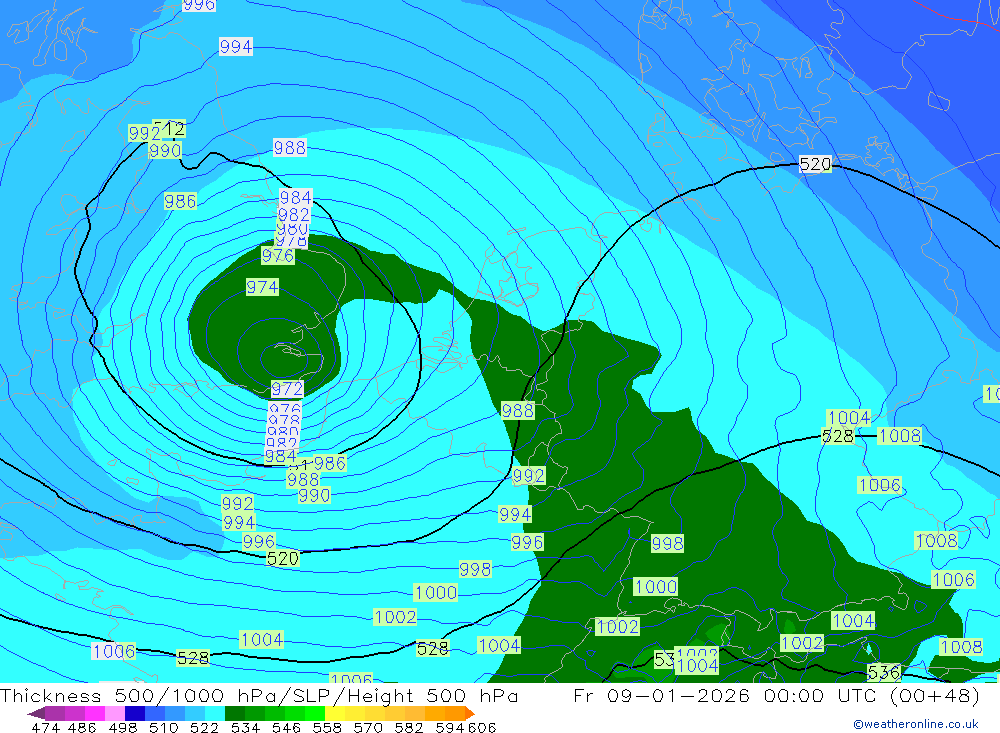This screenshot has height=733, width=1000.
Task: Select the 536 height contour label
Action: coord(883,672)
